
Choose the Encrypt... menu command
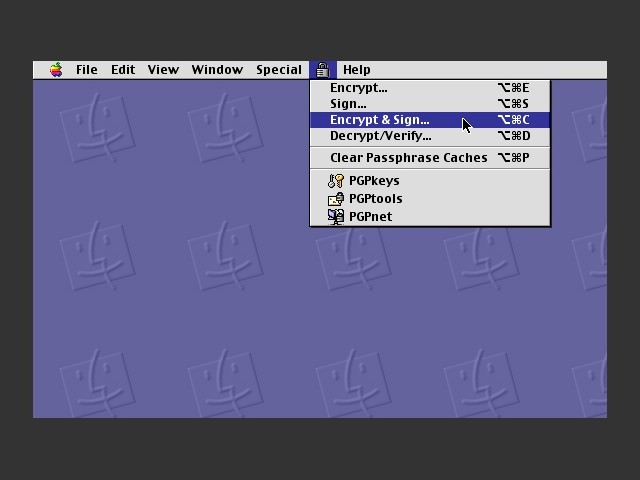tap(430, 88)
